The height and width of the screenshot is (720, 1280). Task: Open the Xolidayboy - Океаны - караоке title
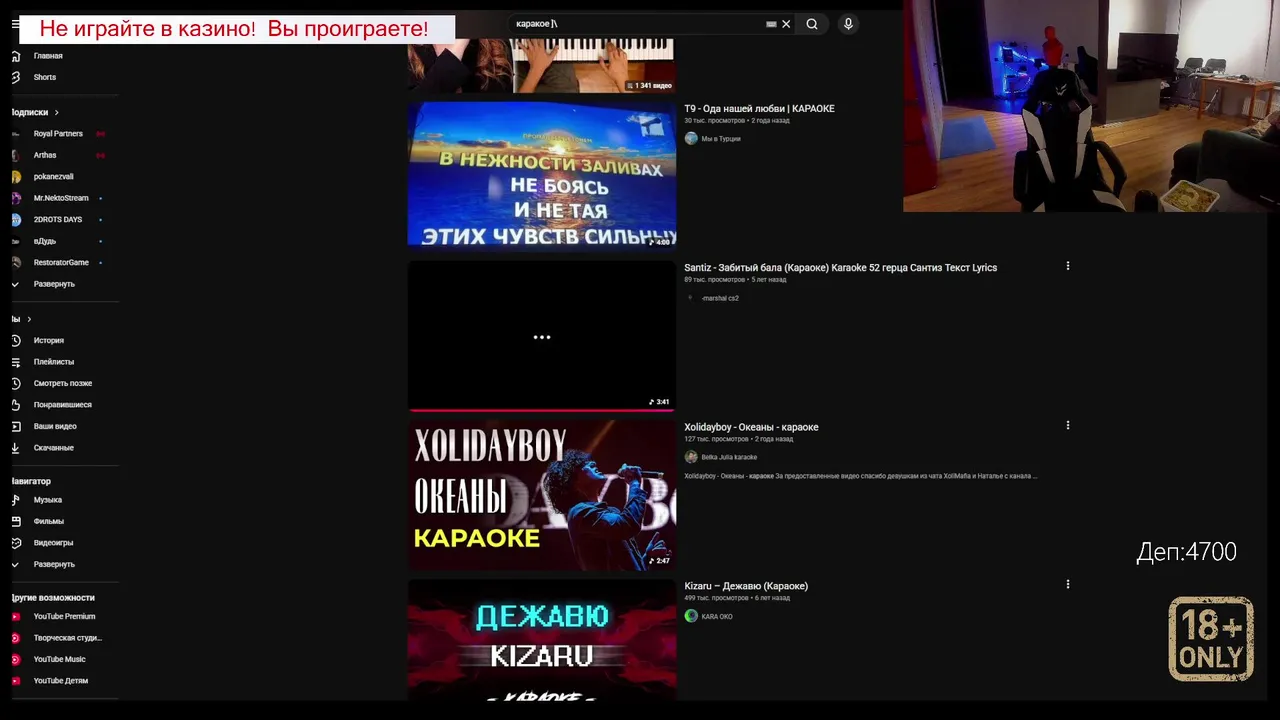[751, 427]
